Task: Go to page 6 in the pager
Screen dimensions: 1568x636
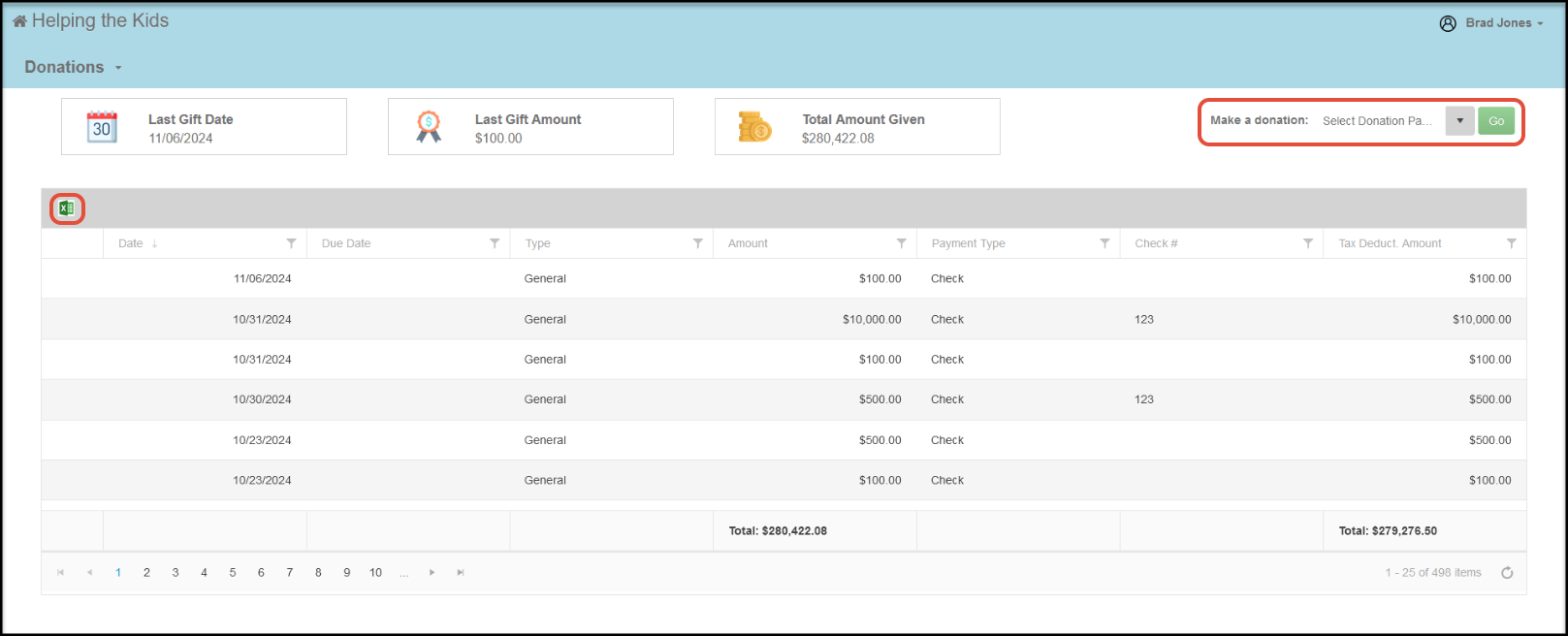Action: pyautogui.click(x=261, y=573)
